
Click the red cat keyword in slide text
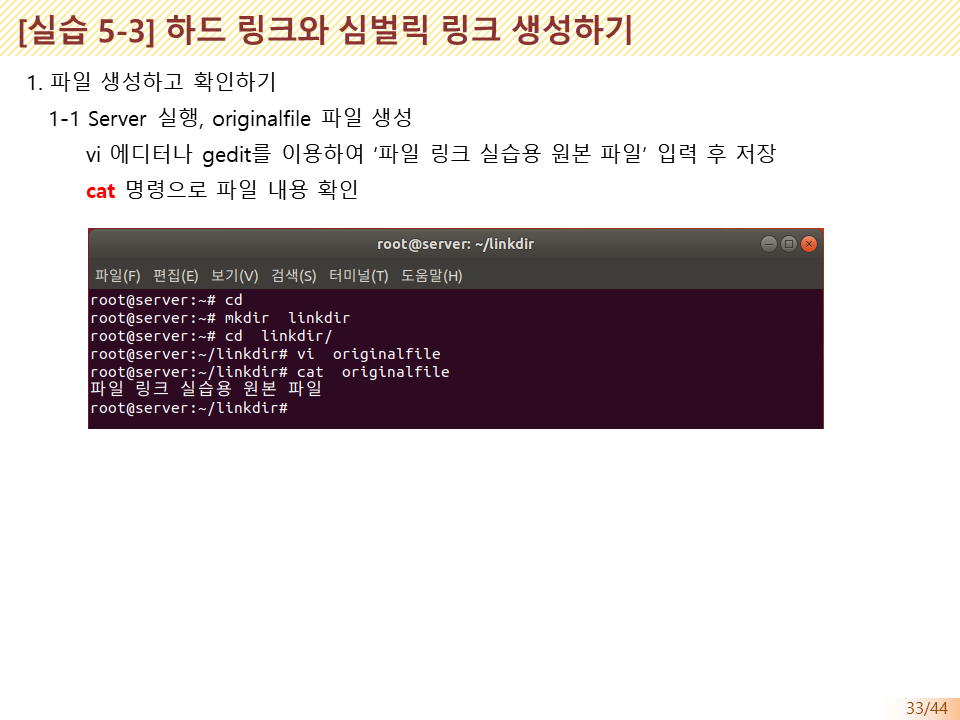click(x=99, y=190)
